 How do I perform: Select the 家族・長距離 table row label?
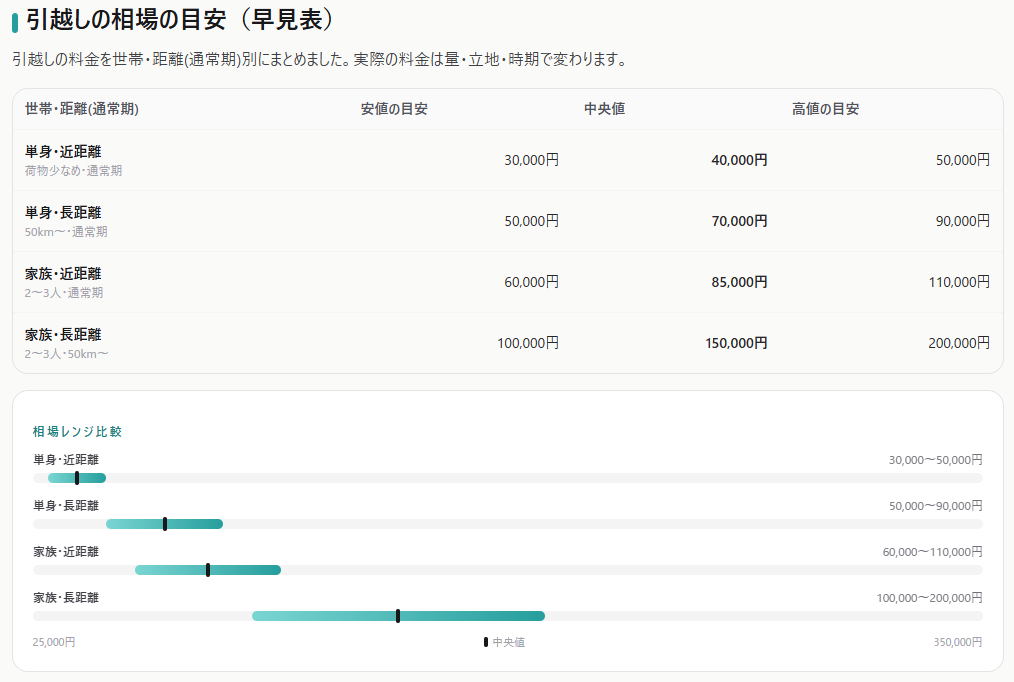(63, 335)
